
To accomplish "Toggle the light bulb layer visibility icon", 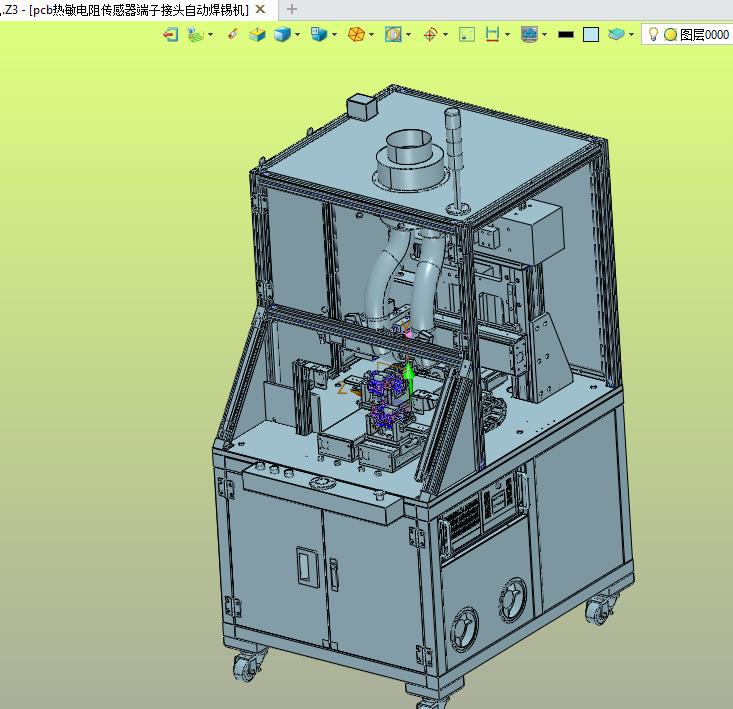I will [654, 34].
